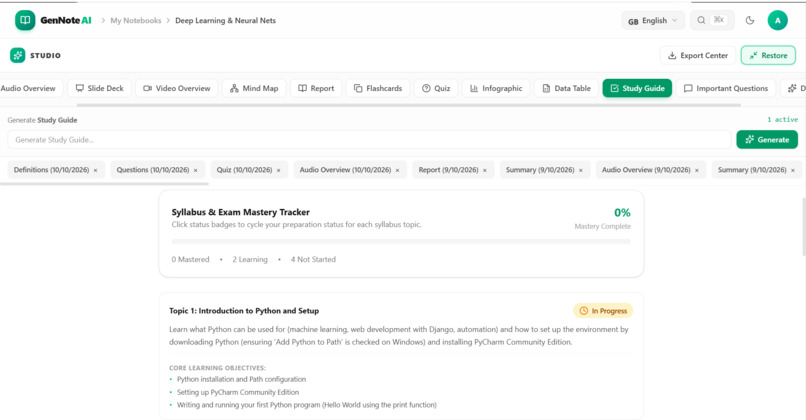This screenshot has width=806, height=420.
Task: Click the Restore button
Action: (768, 56)
